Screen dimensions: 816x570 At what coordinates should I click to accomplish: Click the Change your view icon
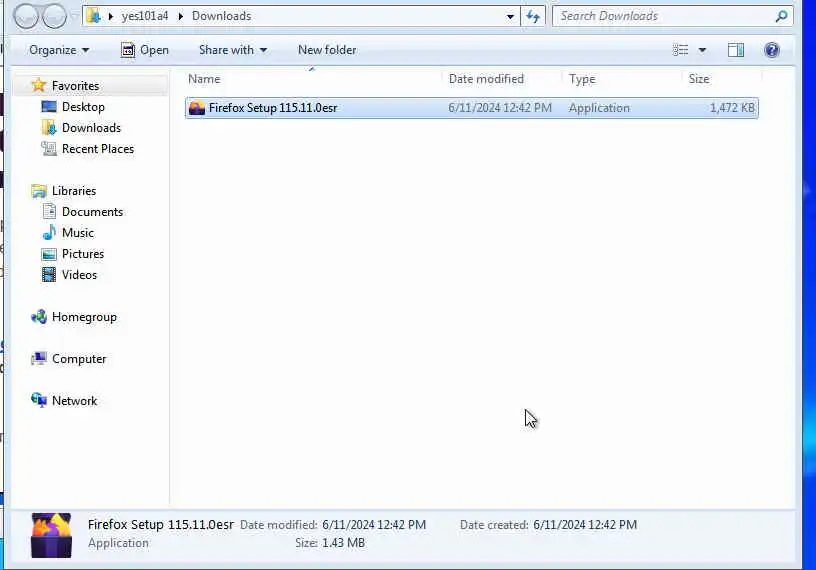[x=680, y=50]
